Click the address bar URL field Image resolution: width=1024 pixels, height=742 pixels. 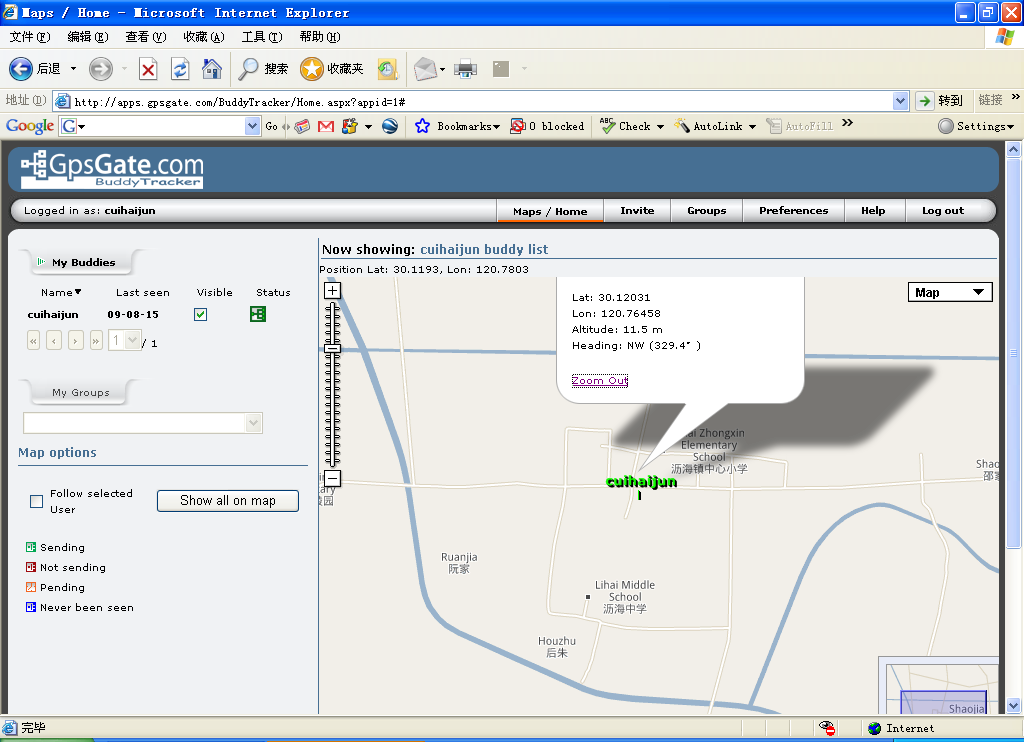(x=482, y=101)
